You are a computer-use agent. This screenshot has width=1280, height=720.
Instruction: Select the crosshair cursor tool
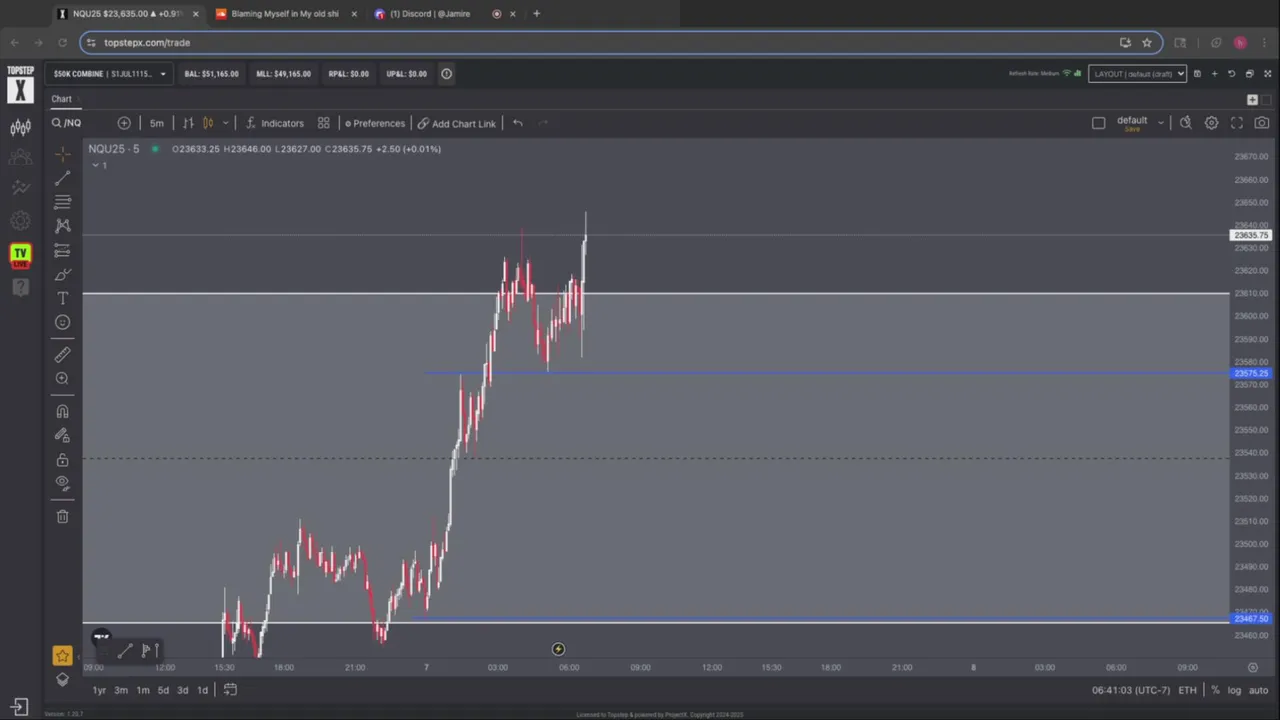pos(62,154)
